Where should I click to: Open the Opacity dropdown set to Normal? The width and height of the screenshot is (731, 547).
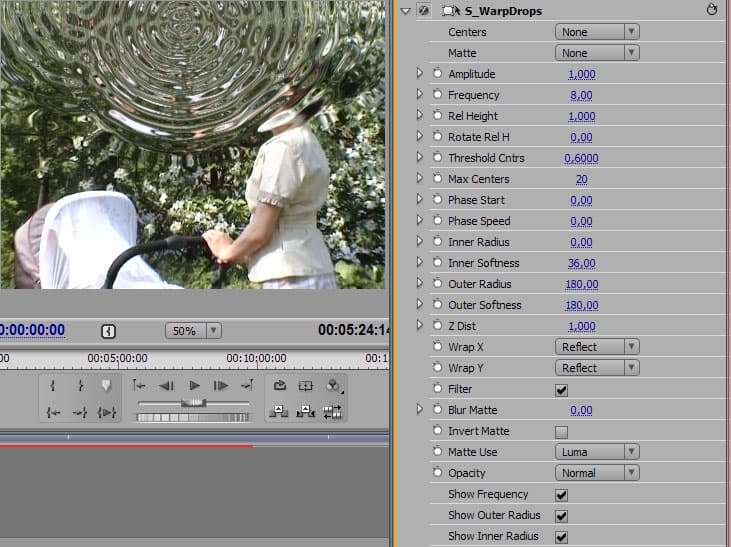coord(597,472)
